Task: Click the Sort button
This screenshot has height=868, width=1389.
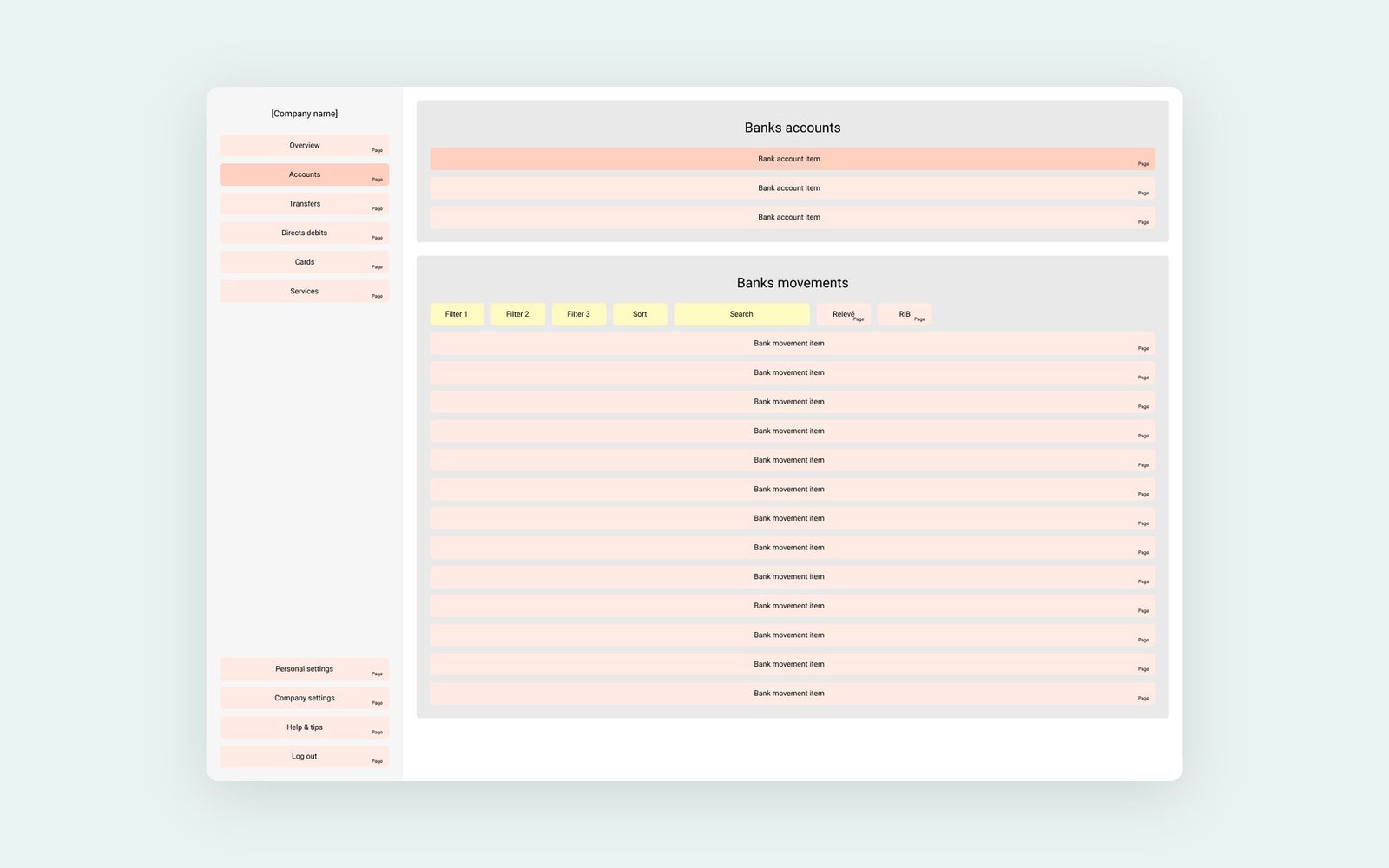Action: click(640, 314)
